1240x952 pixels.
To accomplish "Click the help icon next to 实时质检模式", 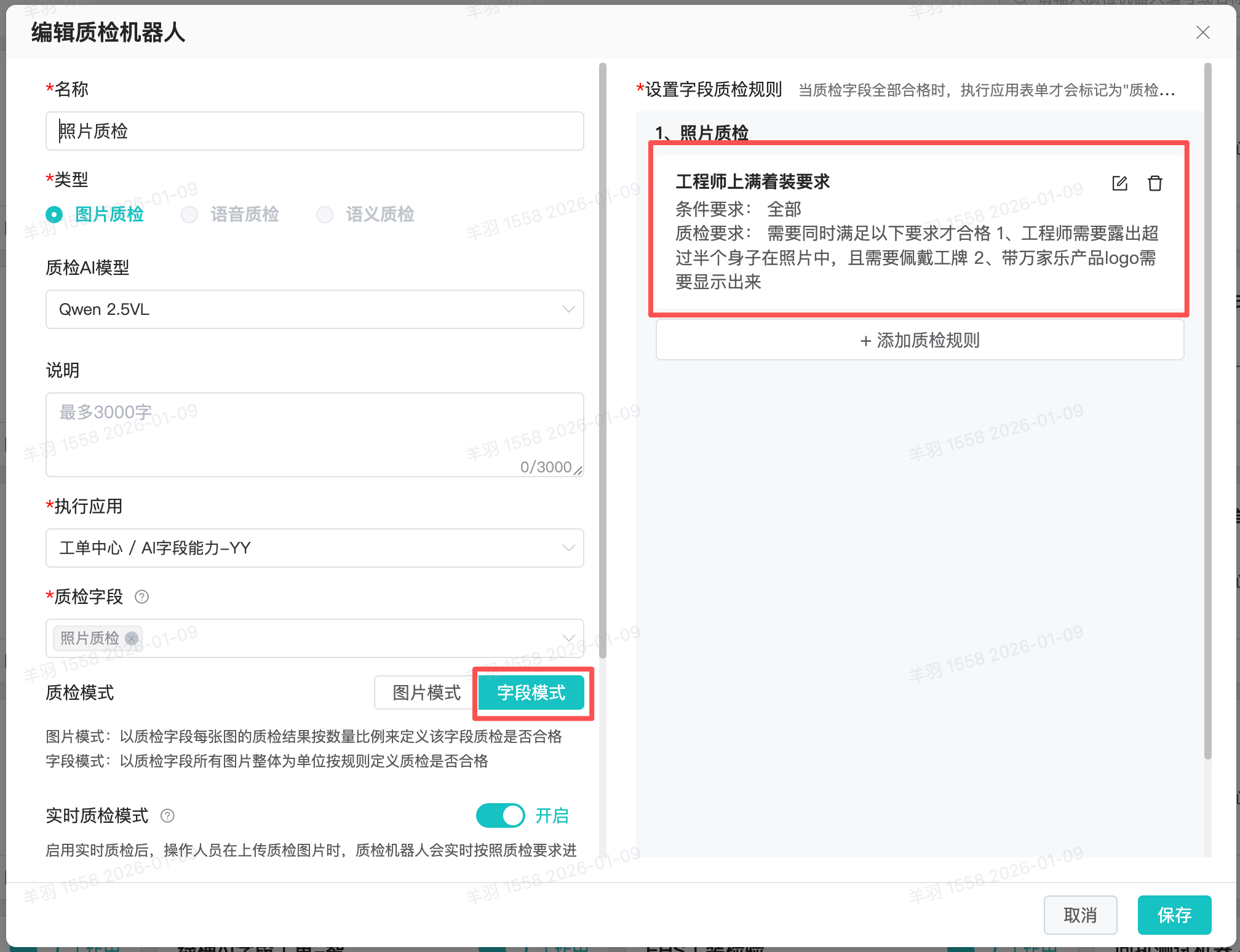I will point(167,815).
